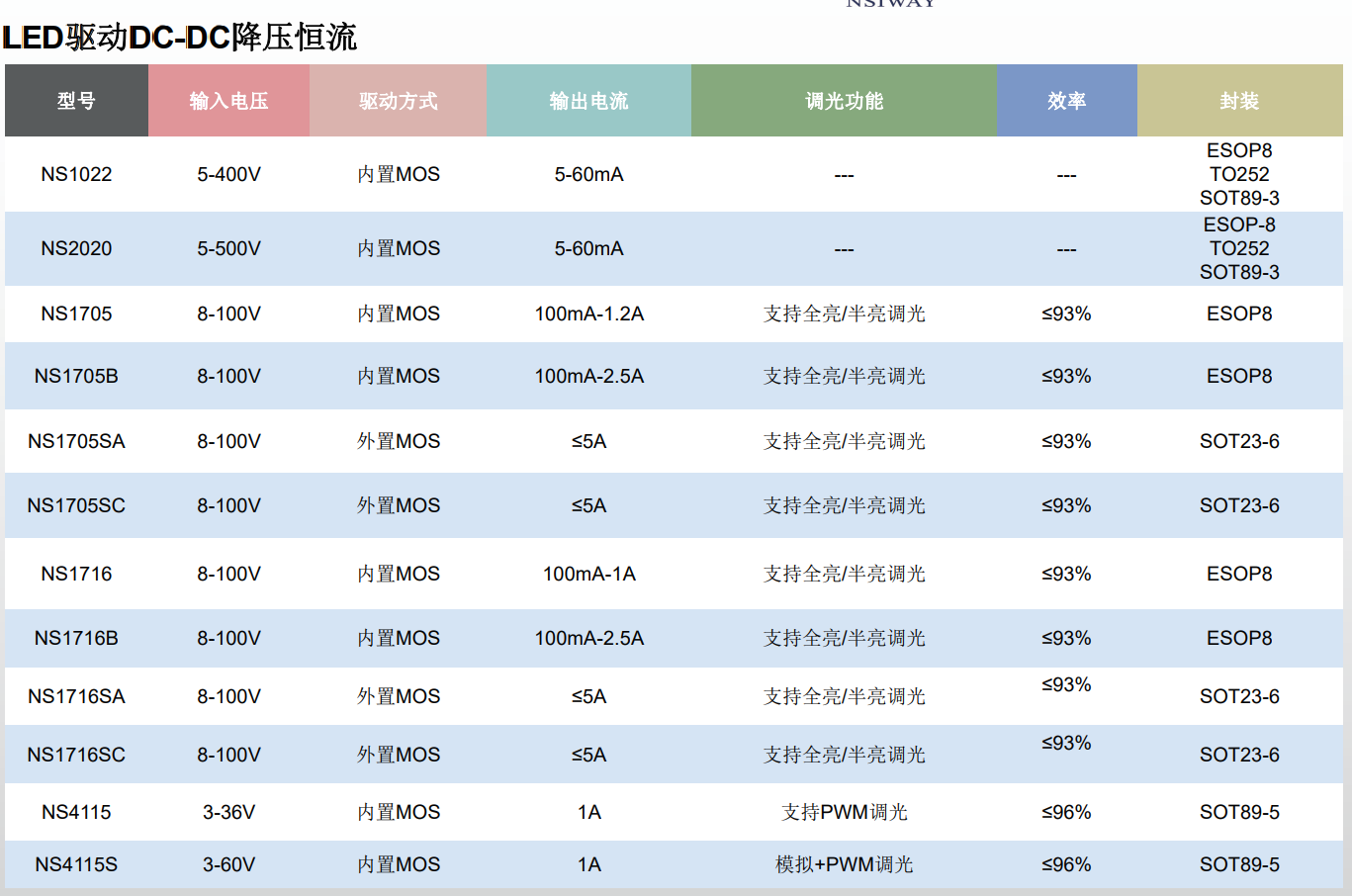Click model cell NS1716B
Screen dimensions: 1352x896
point(76,638)
